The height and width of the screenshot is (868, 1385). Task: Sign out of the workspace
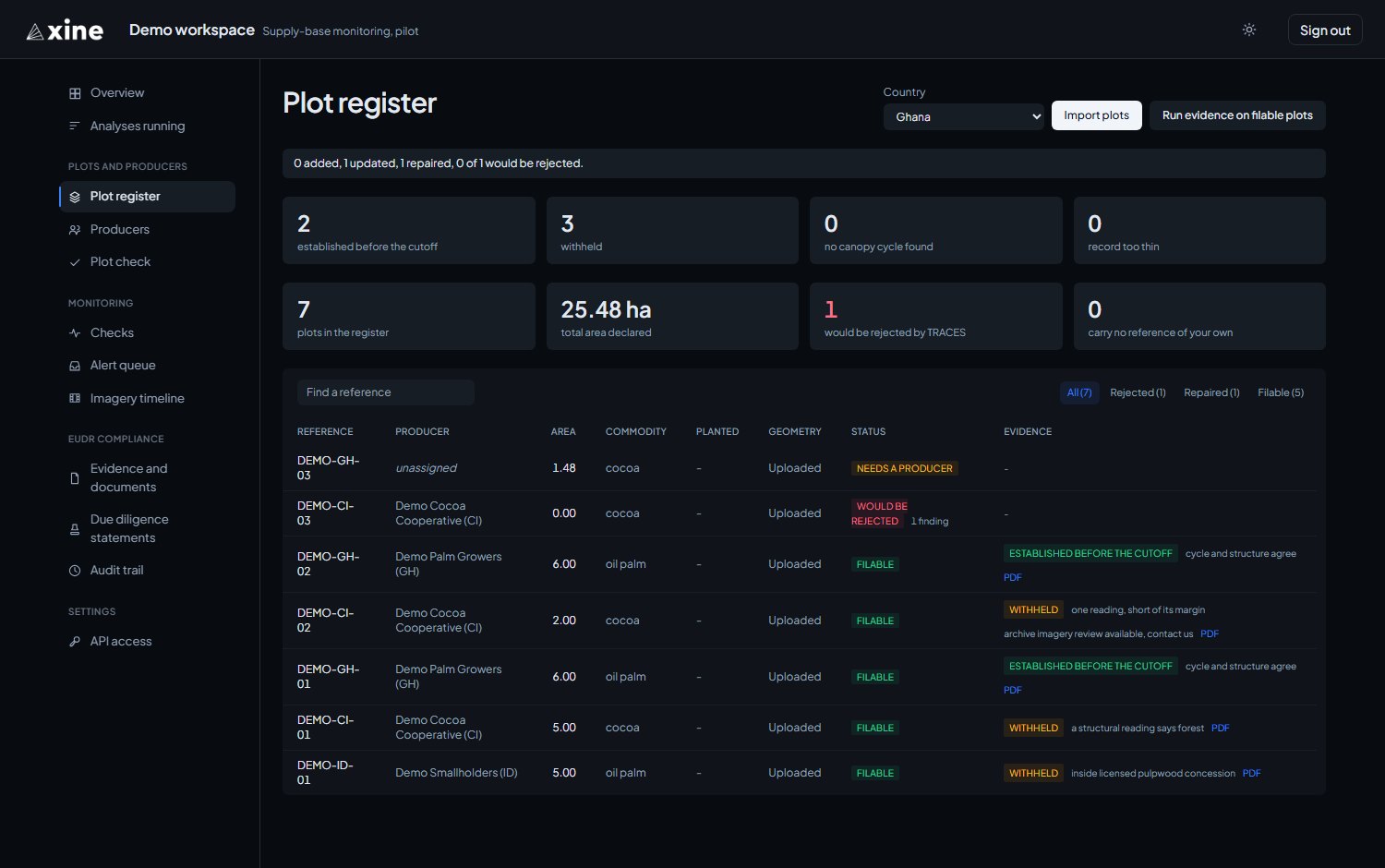point(1325,30)
